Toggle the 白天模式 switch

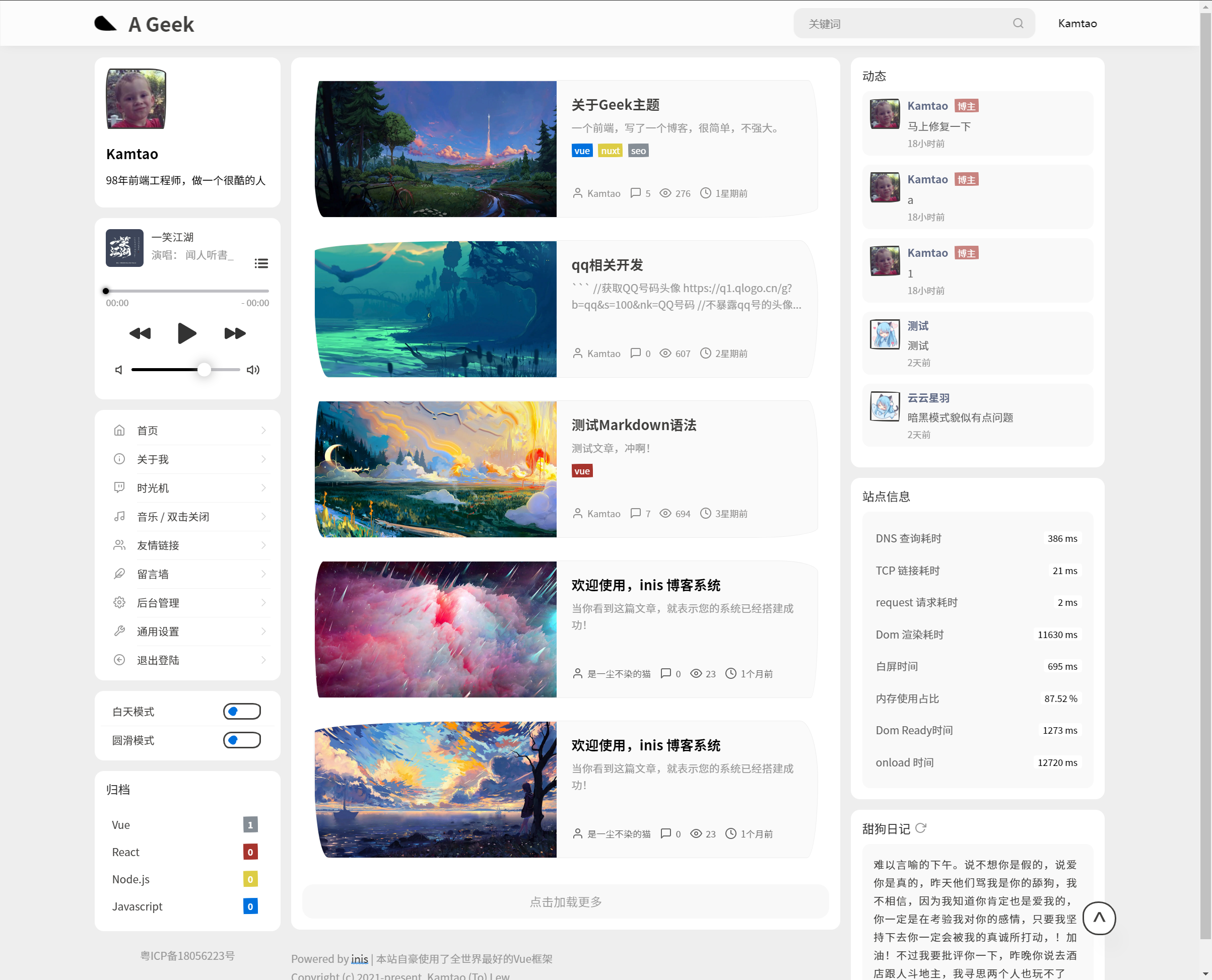242,711
